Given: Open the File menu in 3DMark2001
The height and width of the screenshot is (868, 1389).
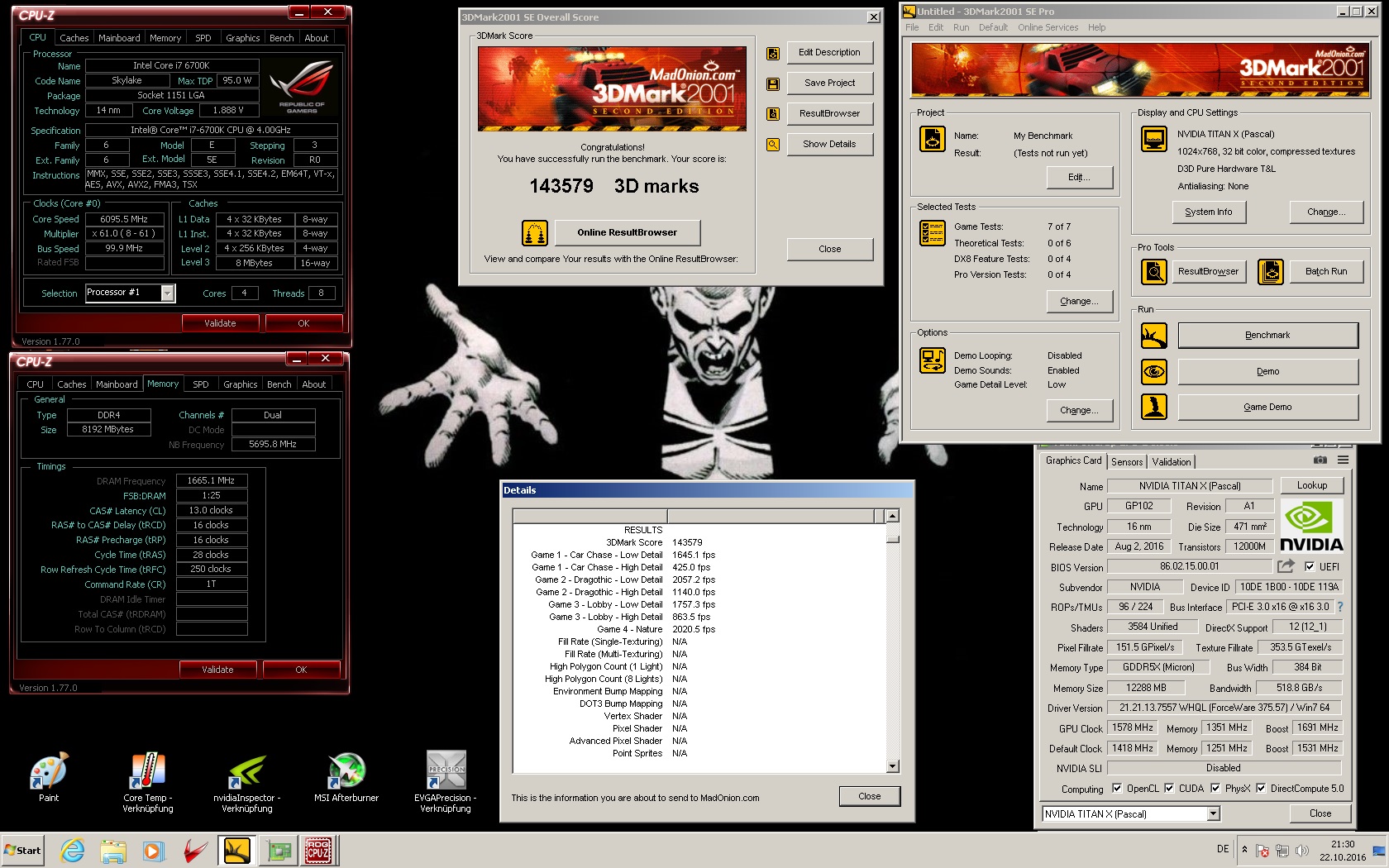Looking at the screenshot, I should point(912,27).
